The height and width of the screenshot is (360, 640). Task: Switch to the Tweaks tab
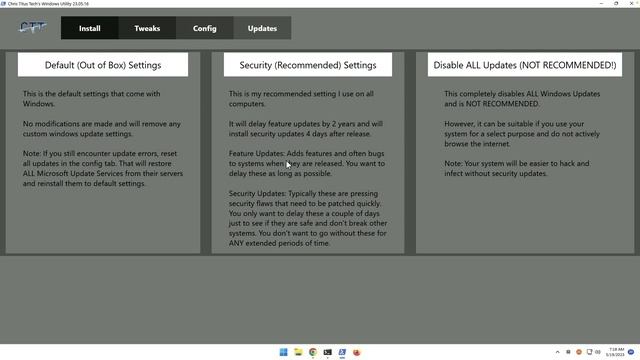(x=147, y=28)
